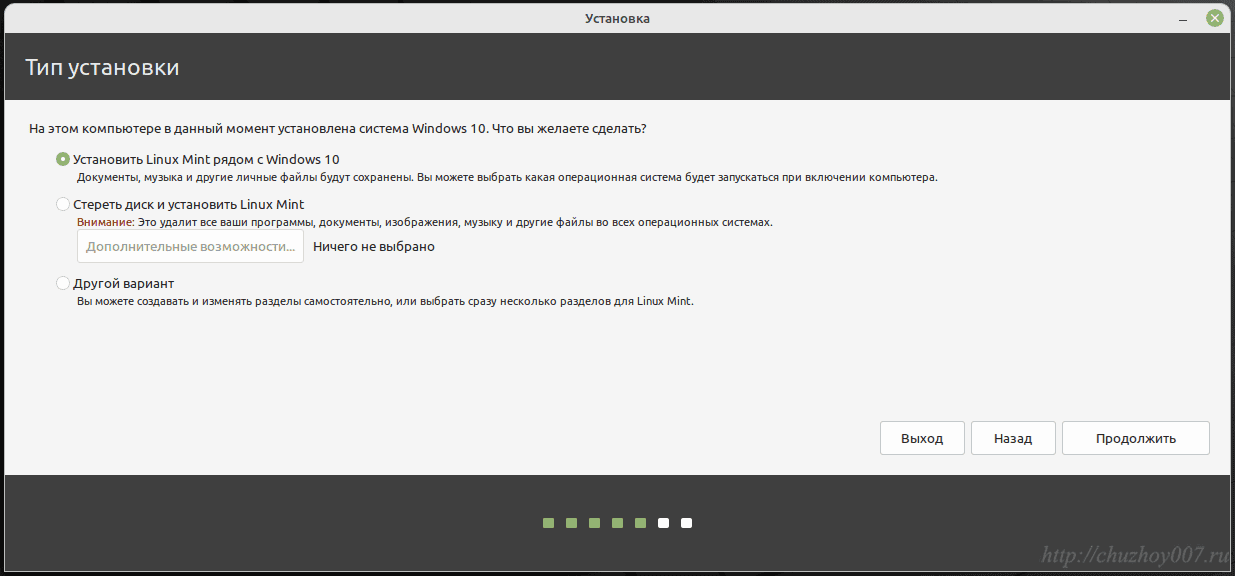Image resolution: width=1235 pixels, height=576 pixels.
Task: Go back with the "Назад" button
Action: 1012,438
